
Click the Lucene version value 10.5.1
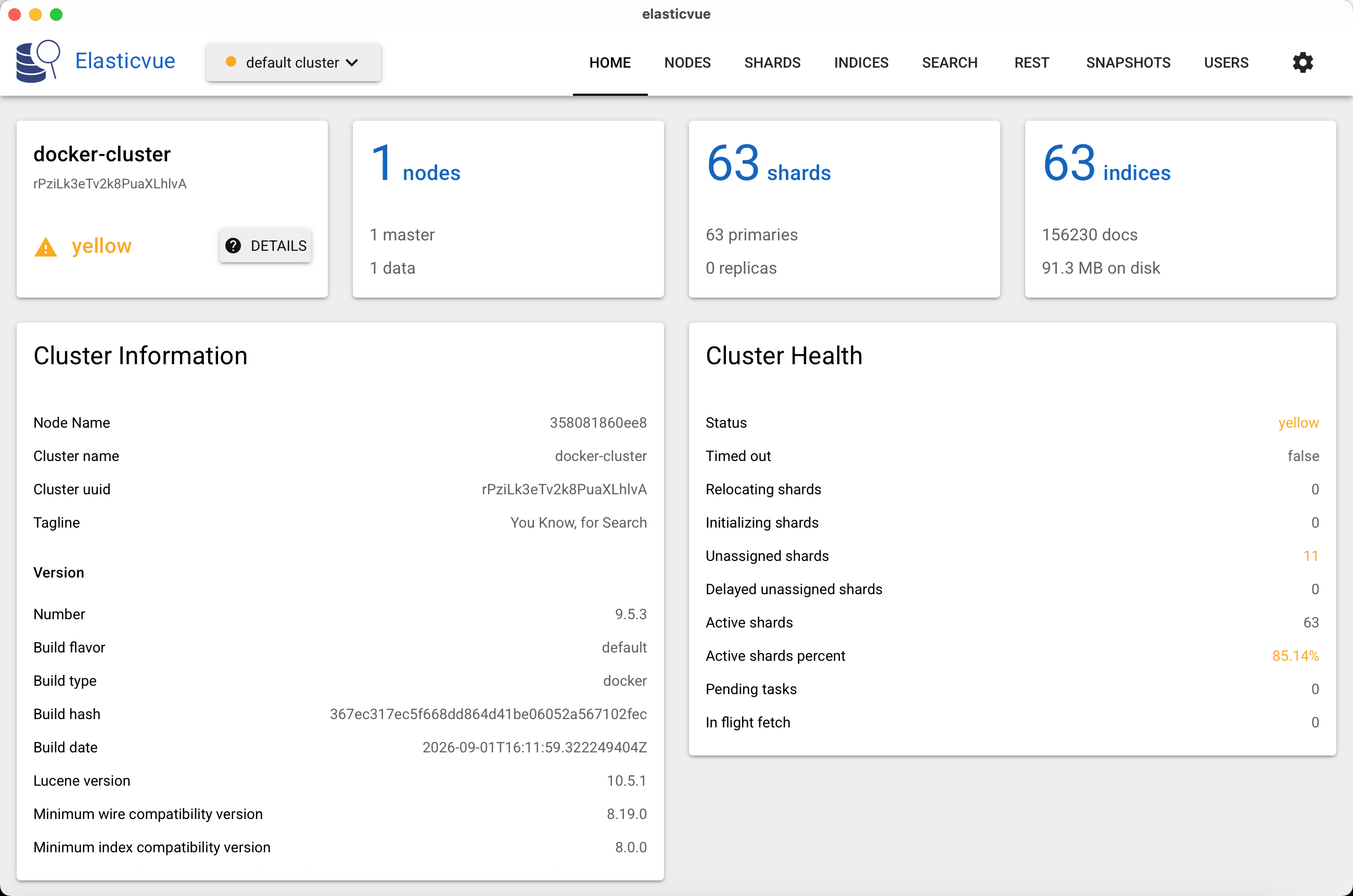pos(627,780)
